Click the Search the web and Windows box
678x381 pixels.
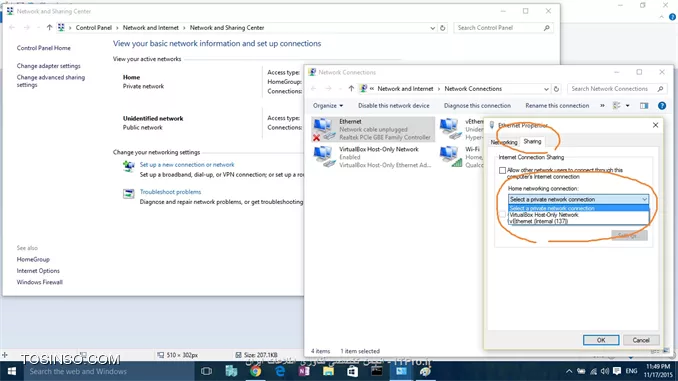pyautogui.click(x=108, y=371)
